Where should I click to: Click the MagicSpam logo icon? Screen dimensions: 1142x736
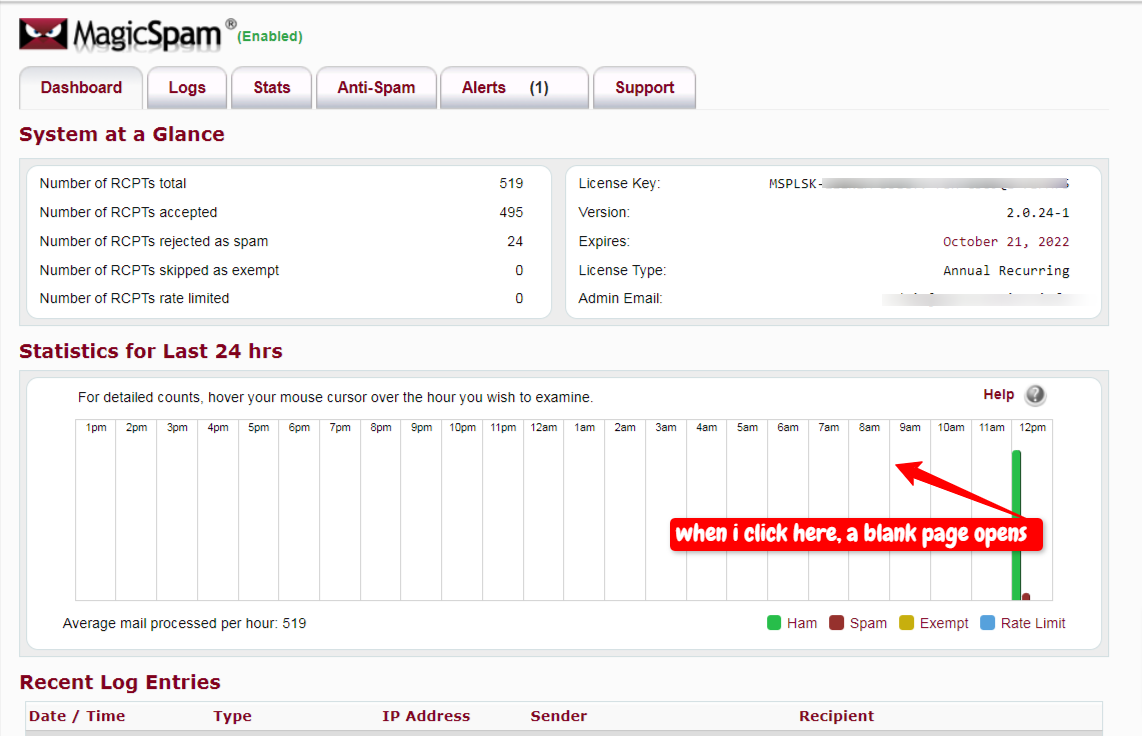43,35
